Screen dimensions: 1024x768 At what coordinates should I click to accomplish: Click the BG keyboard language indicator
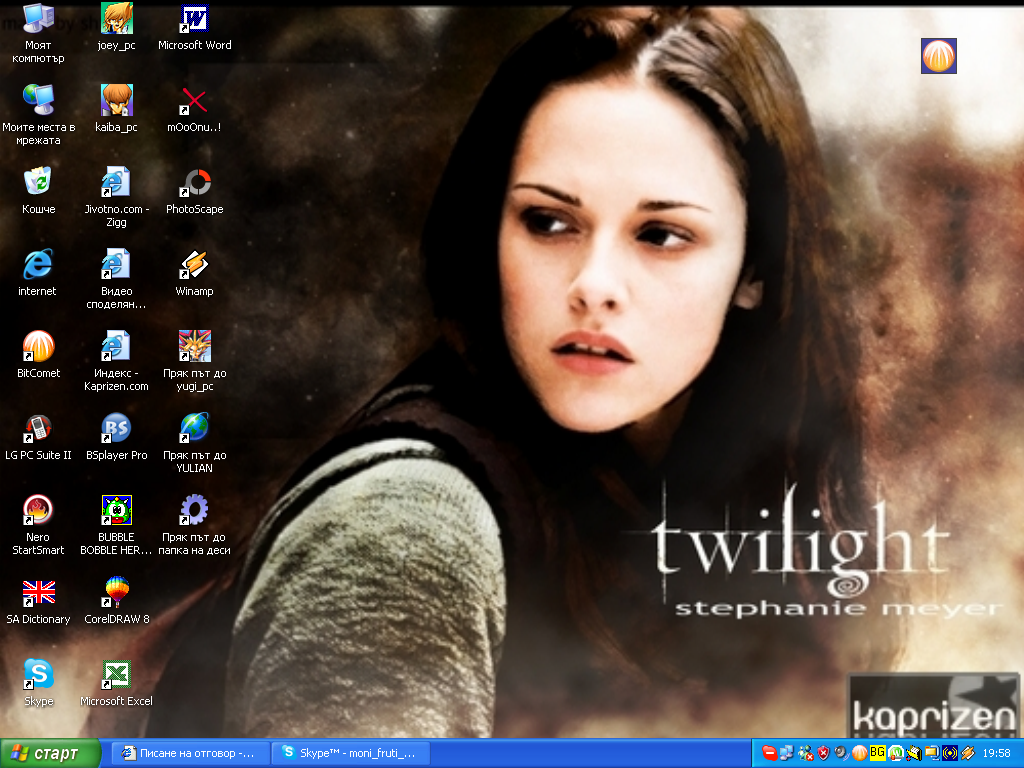(x=878, y=753)
